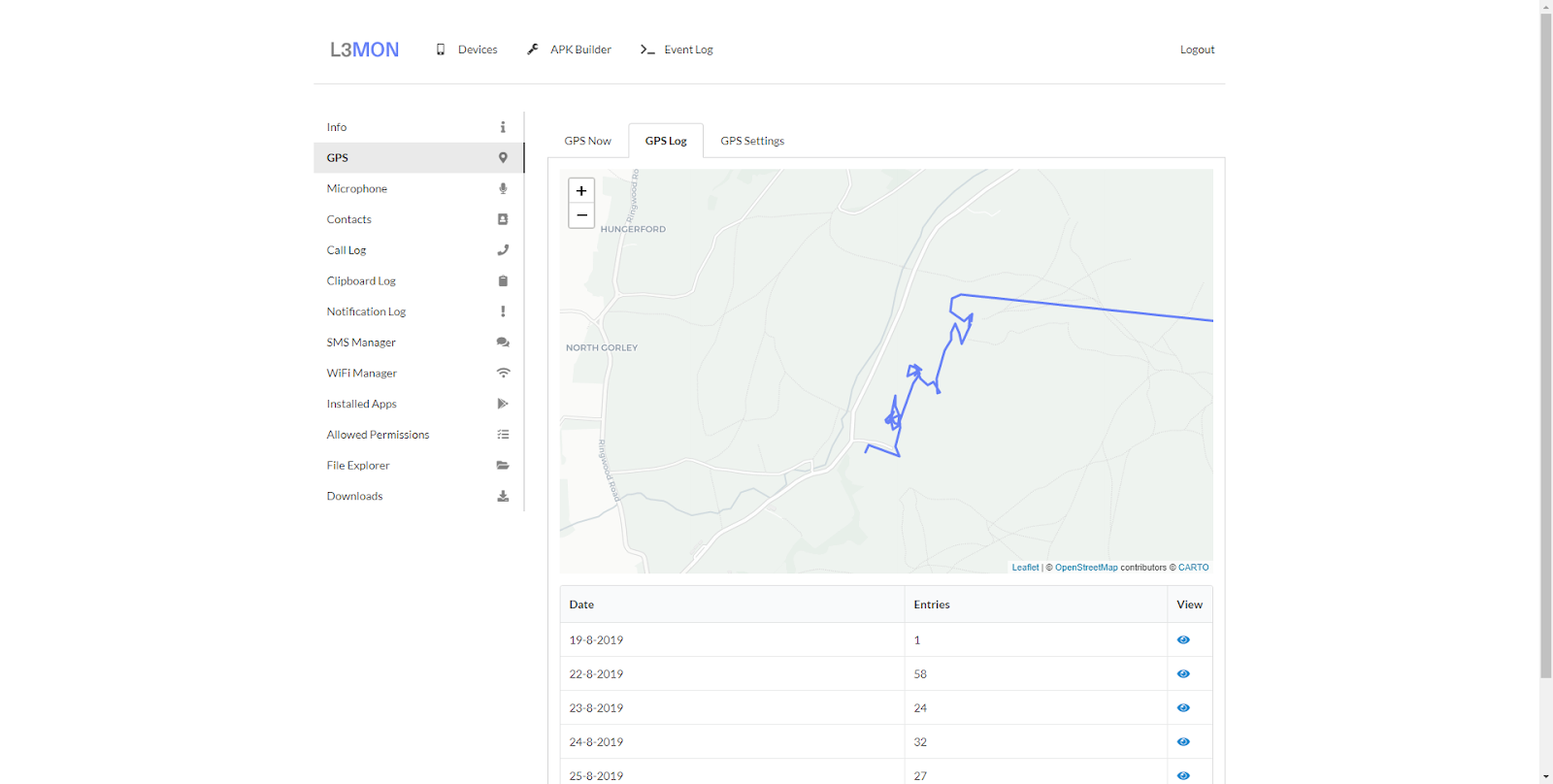Show the 22-8-2019 track using the eye icon
The height and width of the screenshot is (784, 1553).
click(x=1183, y=674)
